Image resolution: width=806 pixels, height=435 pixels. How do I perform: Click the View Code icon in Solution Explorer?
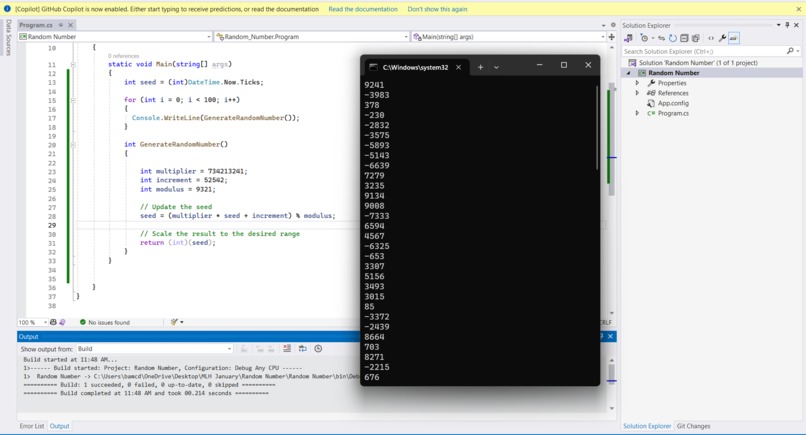click(711, 38)
